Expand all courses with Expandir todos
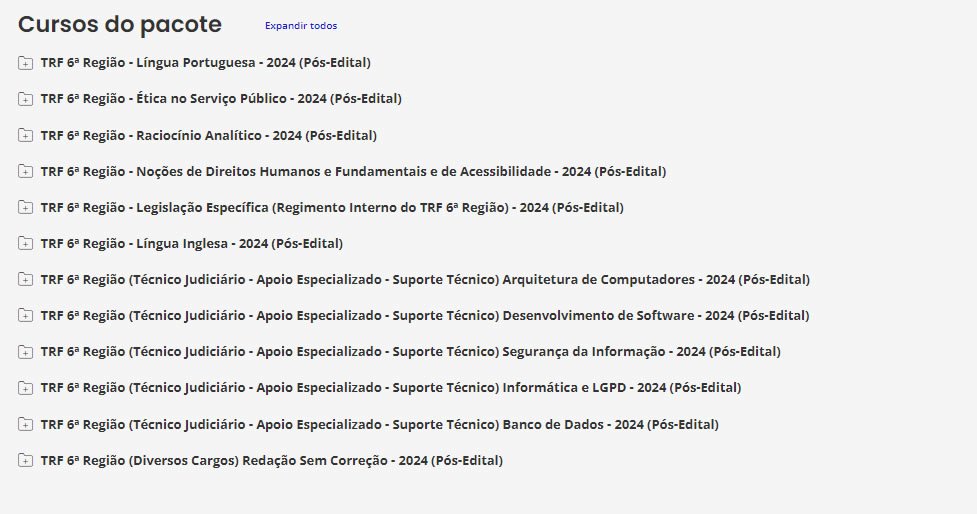 (301, 26)
